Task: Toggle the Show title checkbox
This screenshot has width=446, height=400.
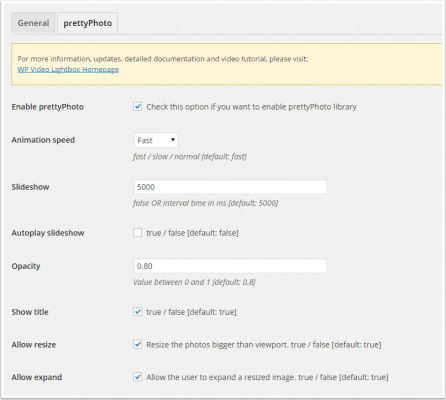Action: point(137,312)
